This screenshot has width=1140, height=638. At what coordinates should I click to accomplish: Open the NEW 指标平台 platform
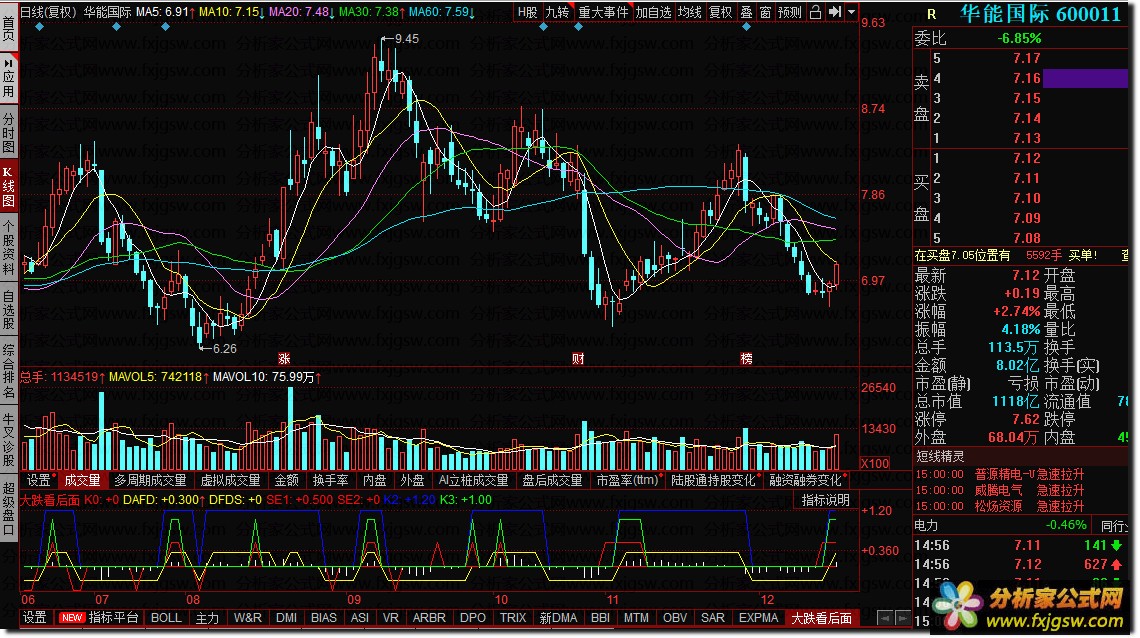(x=98, y=618)
